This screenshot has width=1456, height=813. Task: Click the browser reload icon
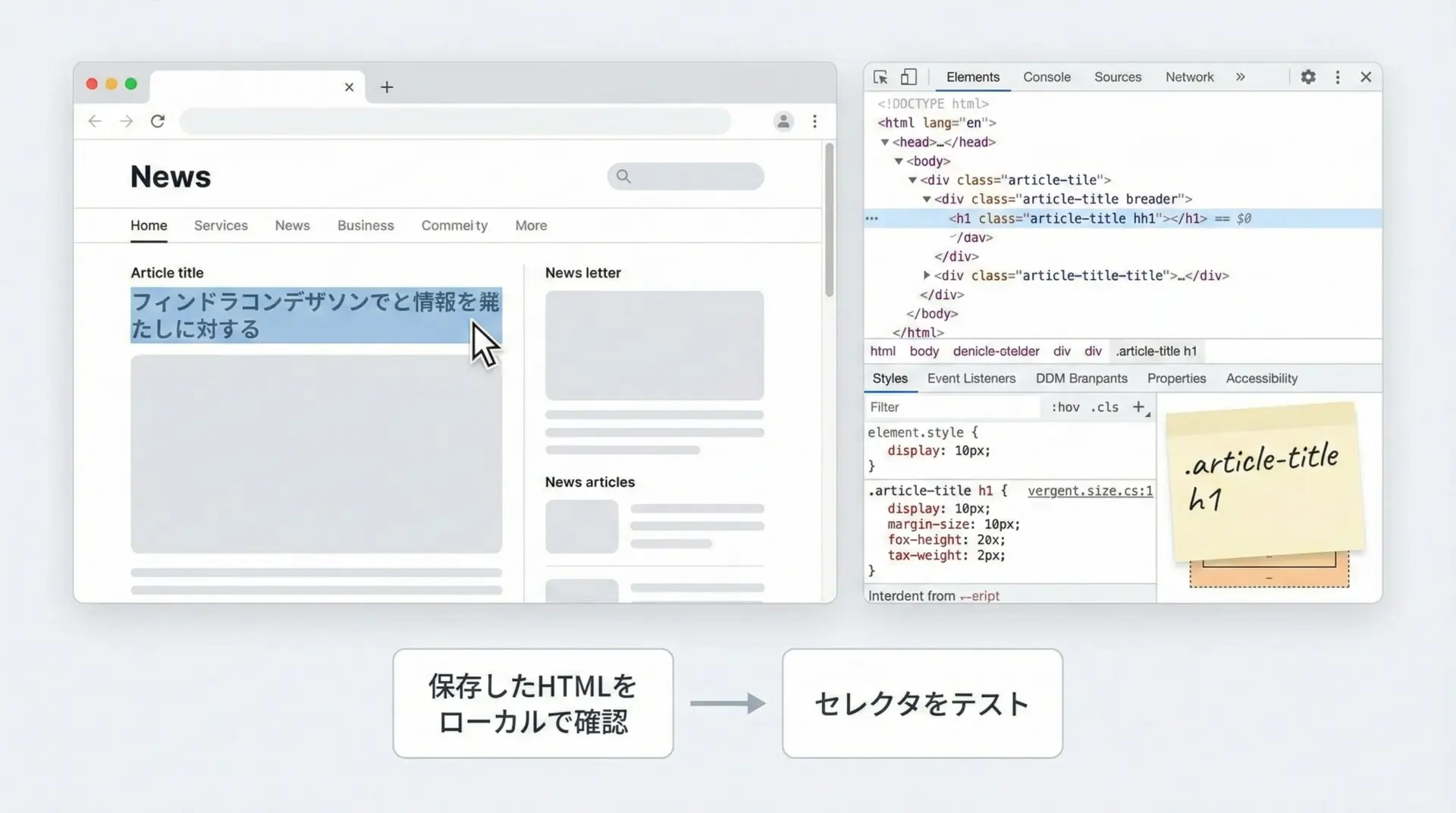[158, 121]
